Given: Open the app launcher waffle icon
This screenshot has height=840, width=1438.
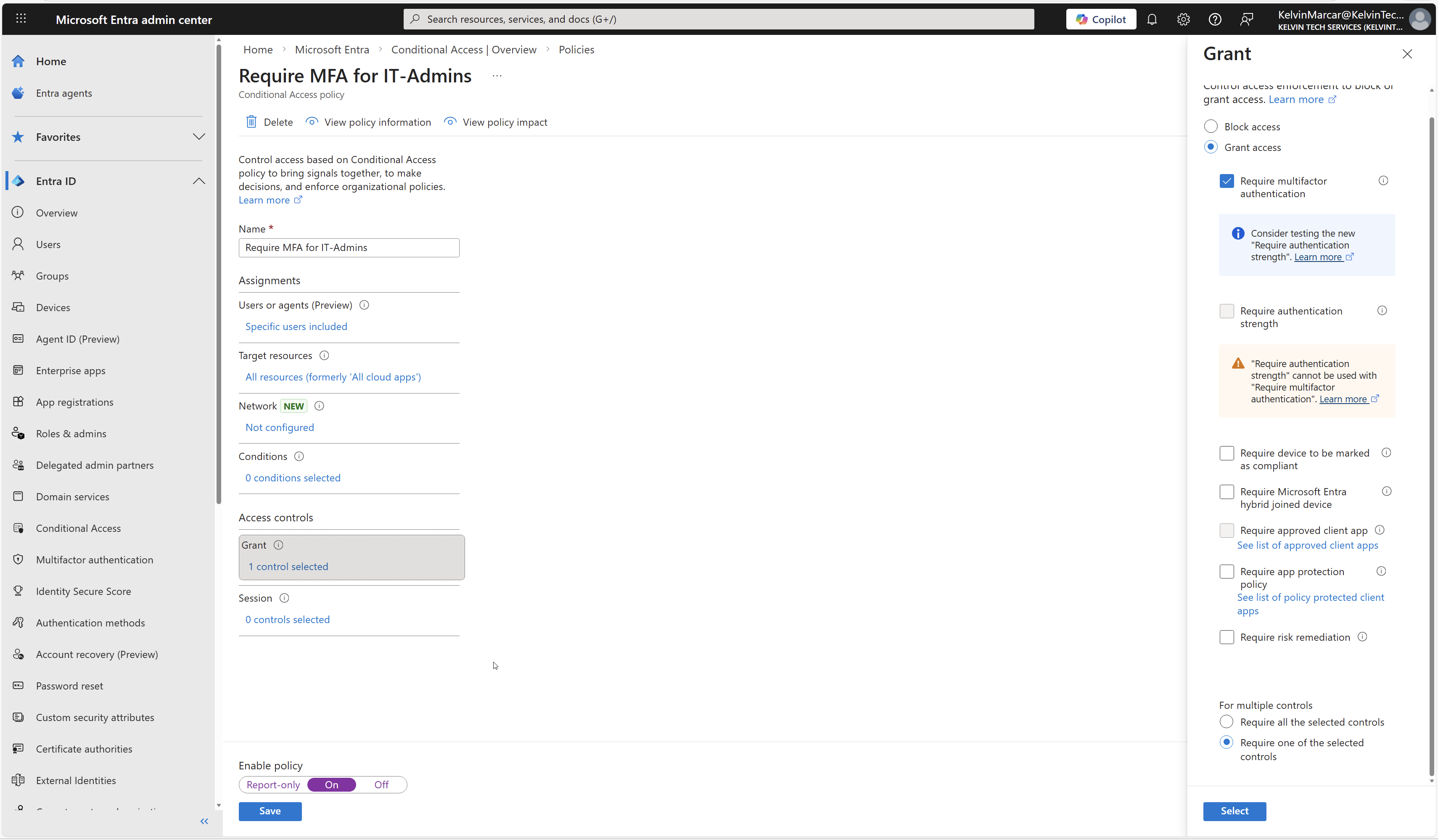Looking at the screenshot, I should (x=21, y=19).
